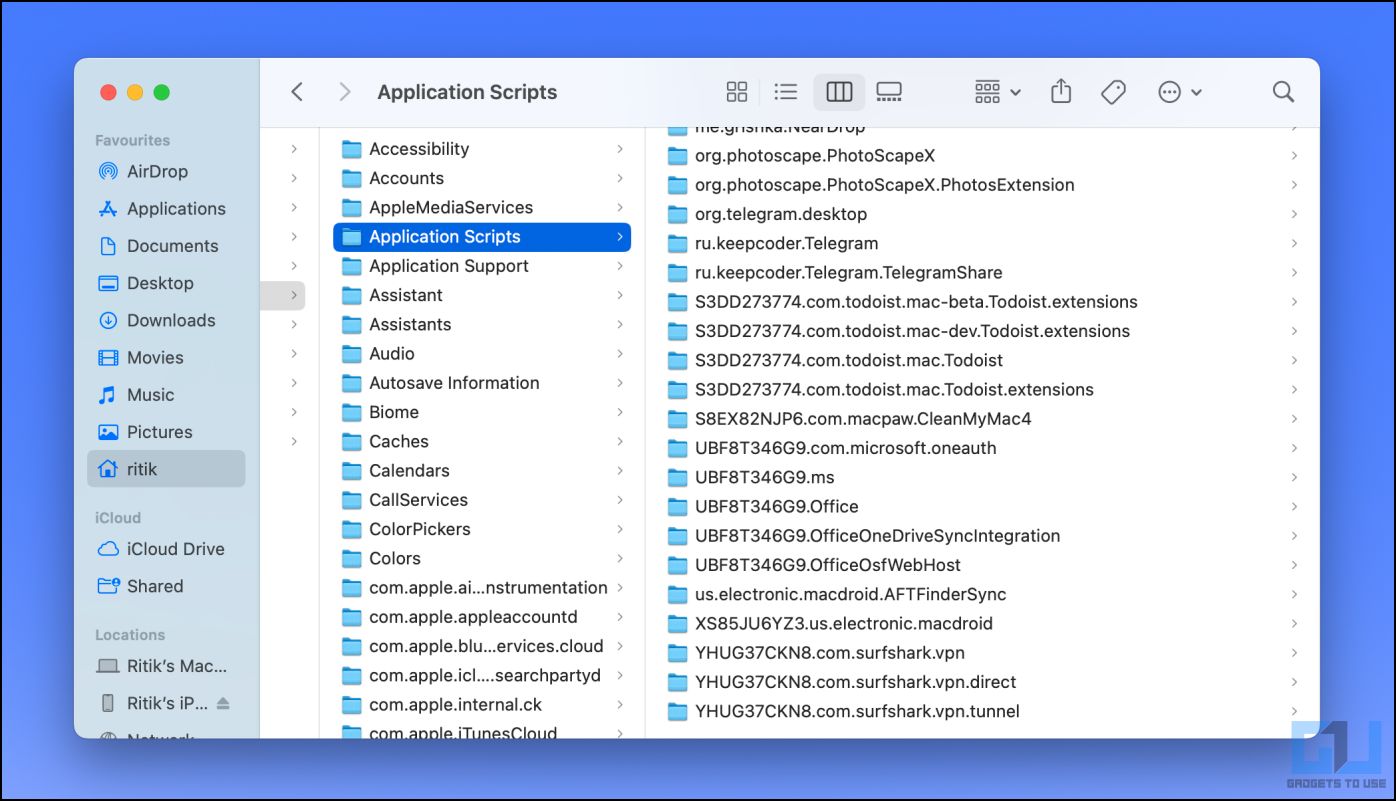Select the com.apple.internal.ck folder

pos(483,705)
